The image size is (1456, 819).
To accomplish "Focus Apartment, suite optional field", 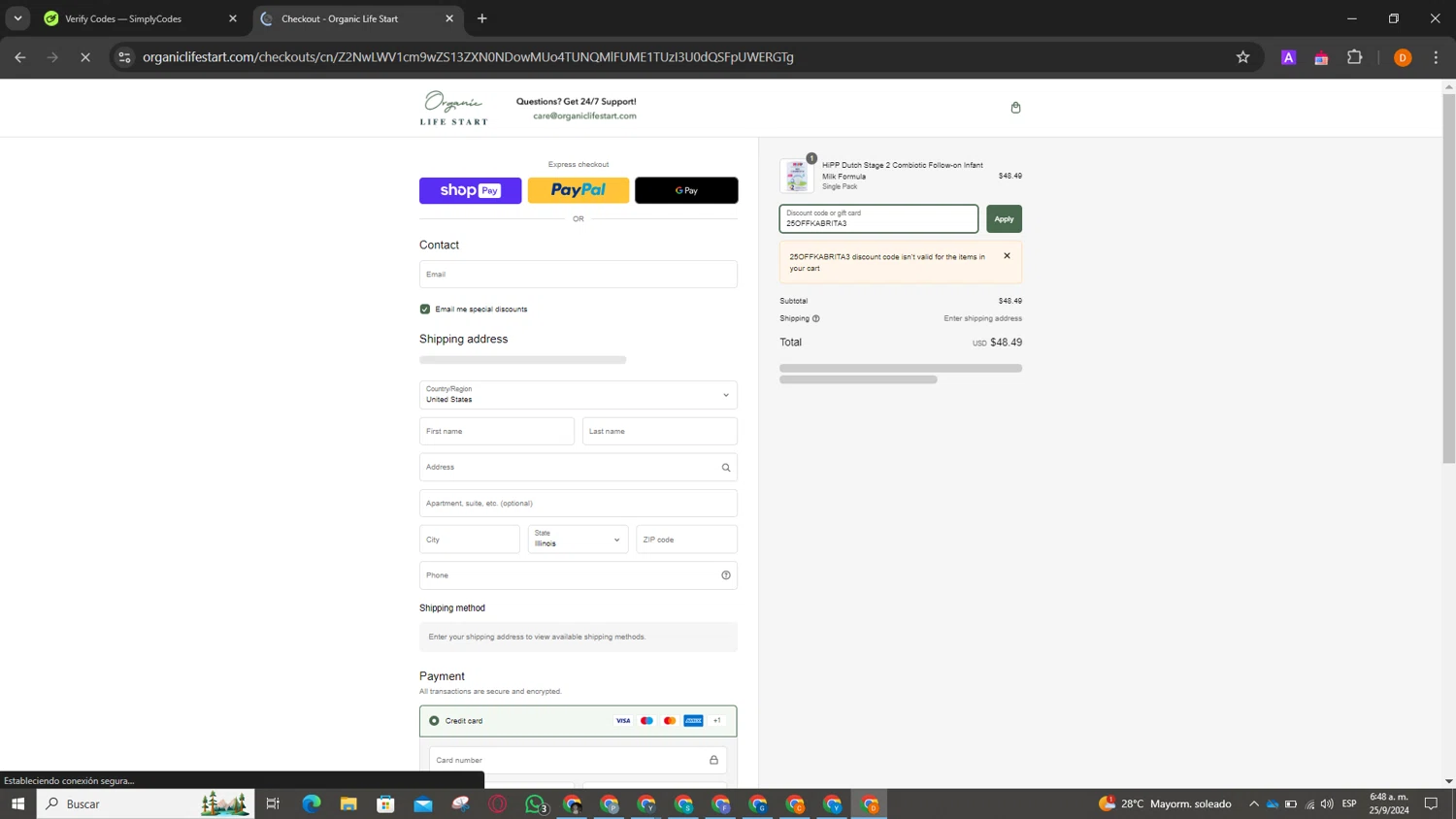I will tap(579, 503).
